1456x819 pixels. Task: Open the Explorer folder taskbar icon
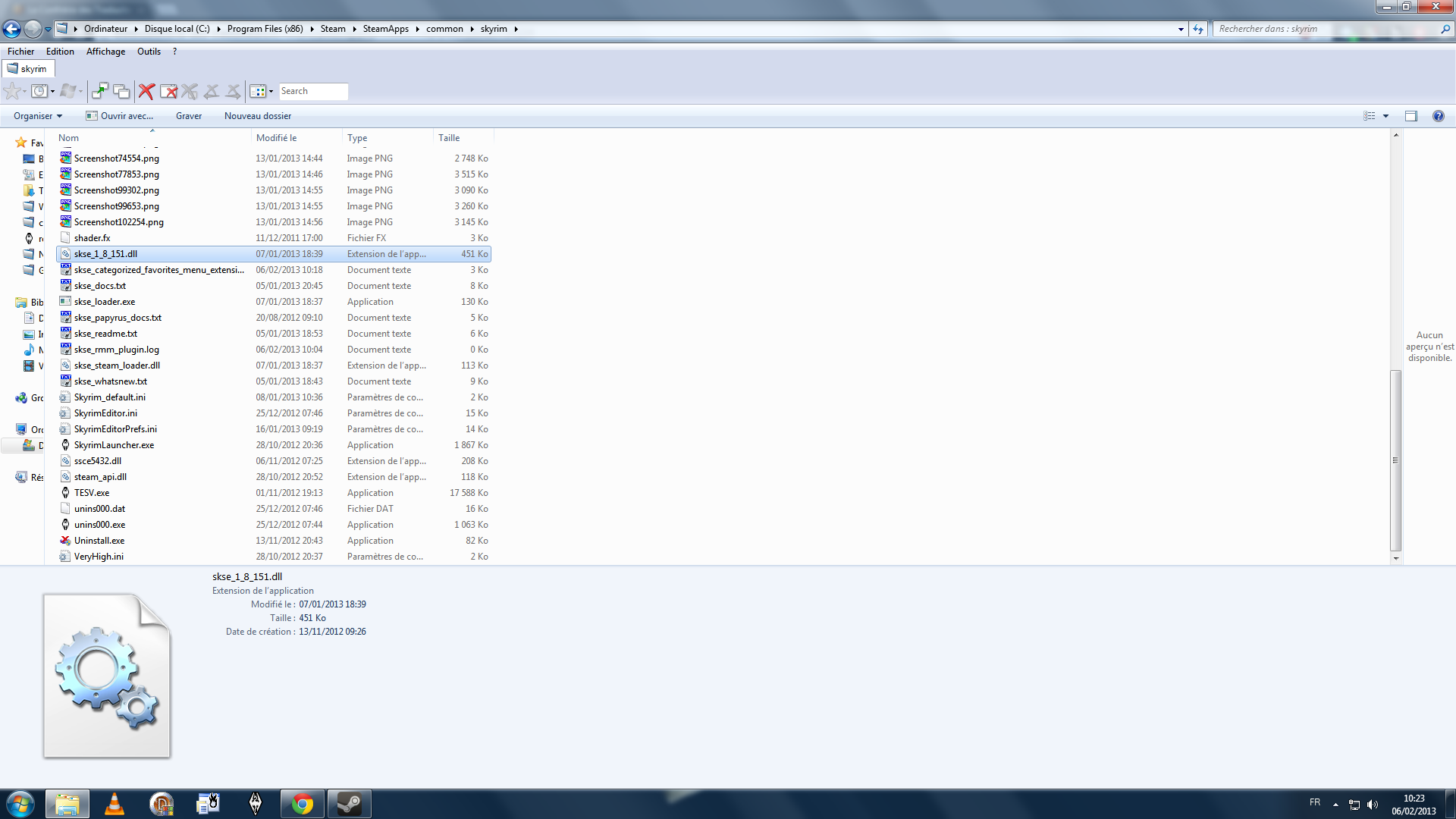click(x=67, y=804)
